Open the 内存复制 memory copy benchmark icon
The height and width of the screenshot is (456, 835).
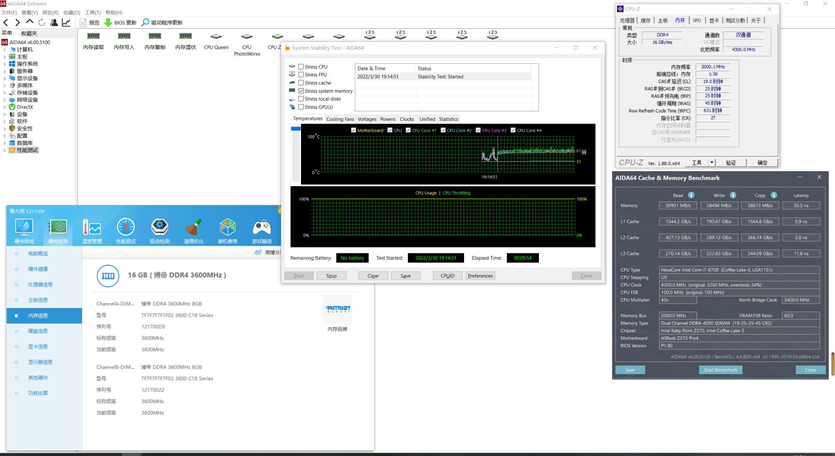pyautogui.click(x=155, y=36)
